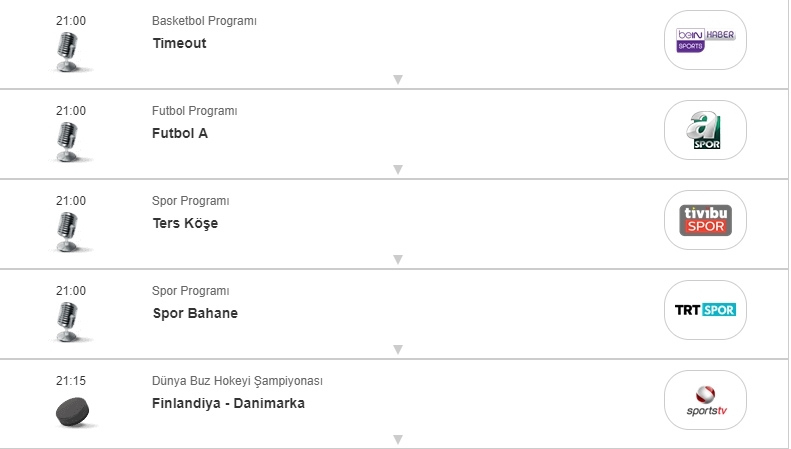This screenshot has height=449, width=791.
Task: Expand details for the Timeout row
Action: pos(397,80)
